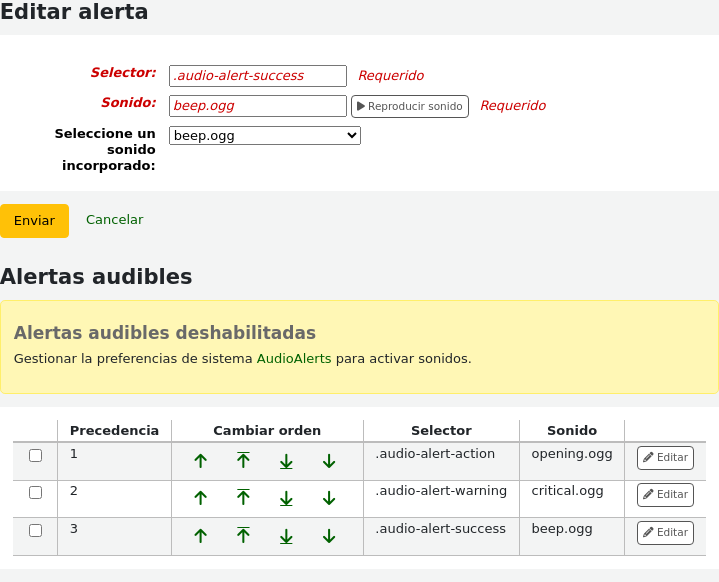Tick the checkbox for .audio-alert-success row

(36, 531)
